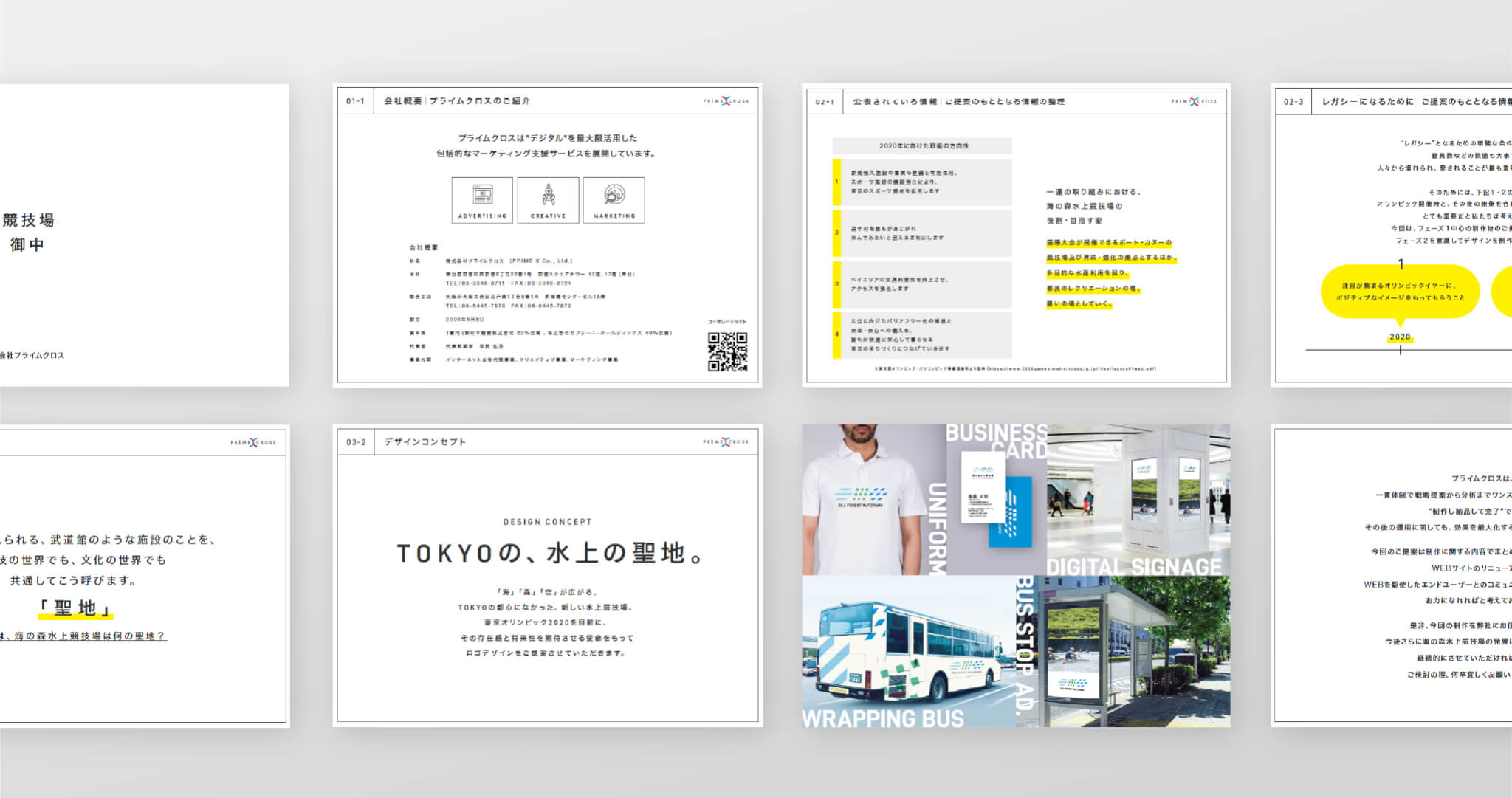
Task: Click the 2020 timeline marker
Action: tap(1400, 337)
